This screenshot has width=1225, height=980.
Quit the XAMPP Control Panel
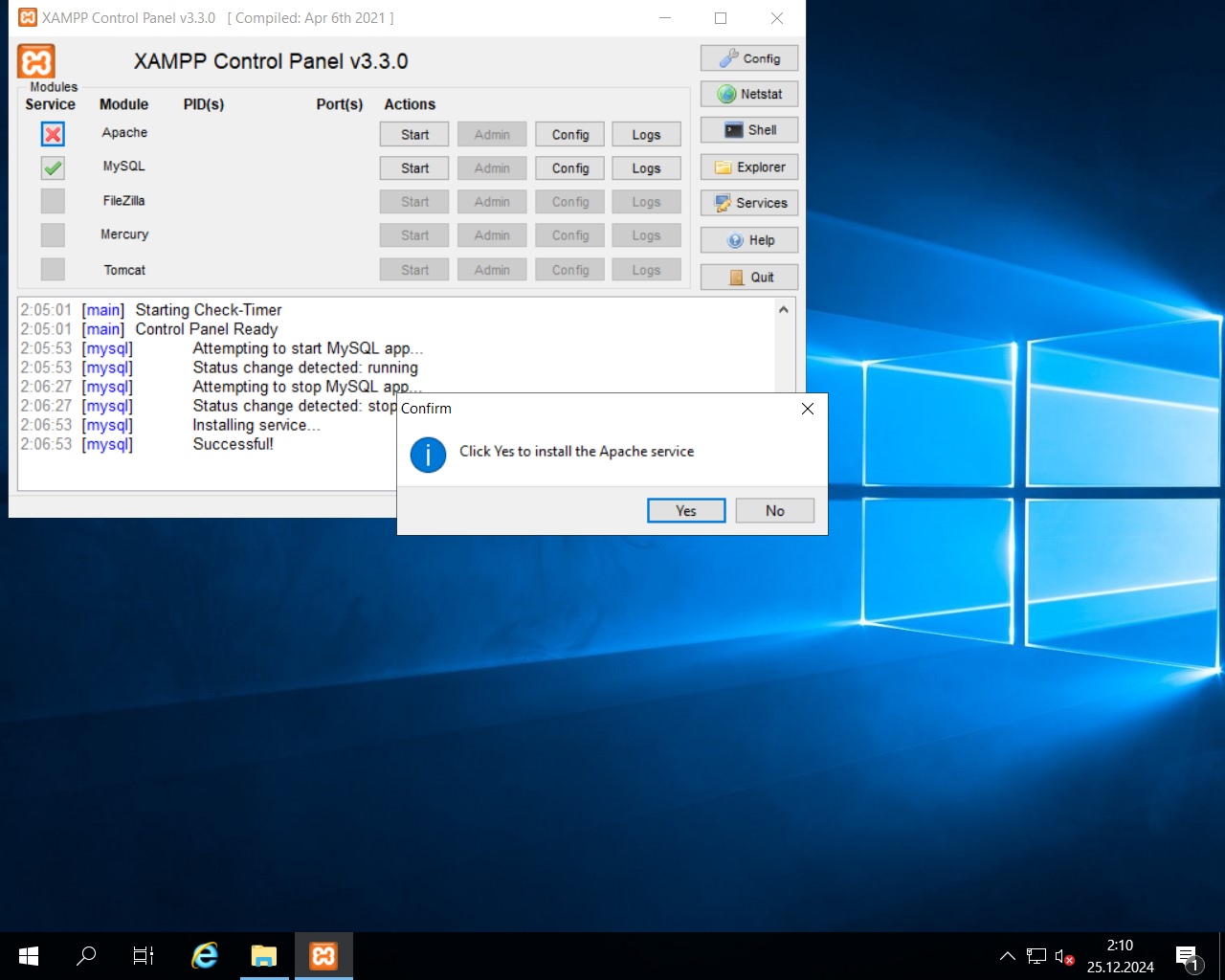coord(749,277)
